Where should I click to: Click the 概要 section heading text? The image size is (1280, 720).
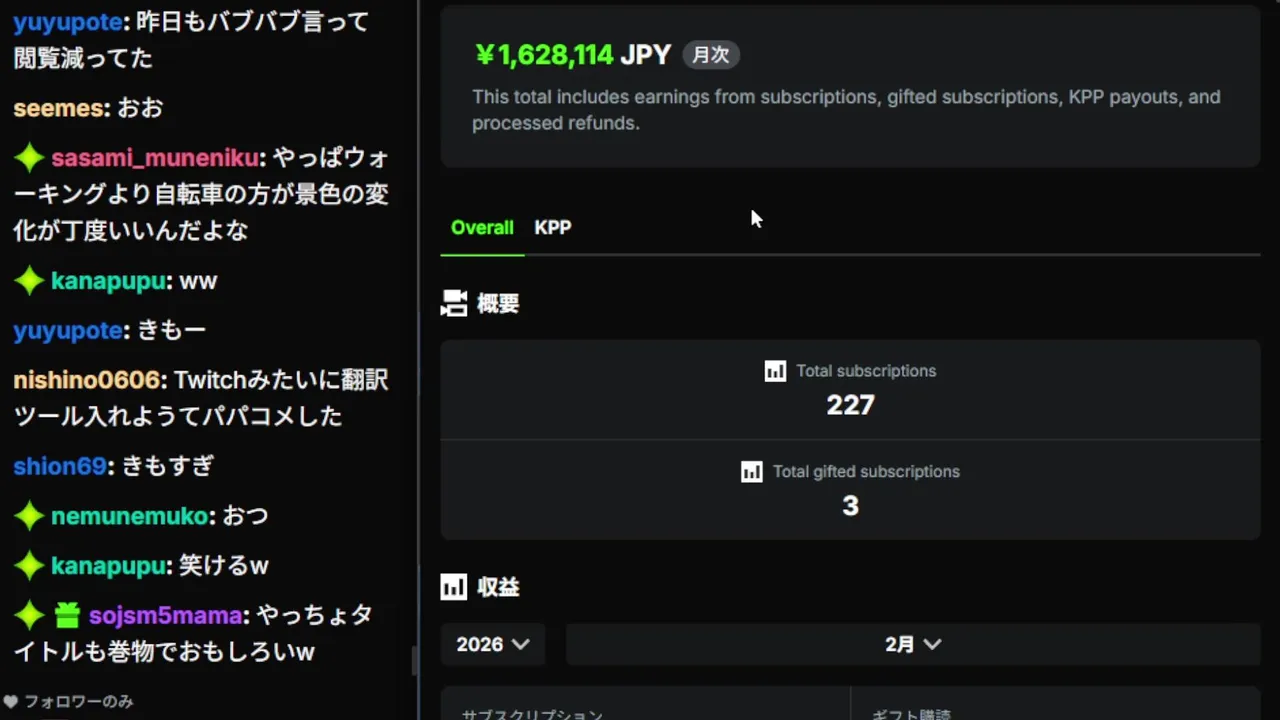click(x=498, y=303)
